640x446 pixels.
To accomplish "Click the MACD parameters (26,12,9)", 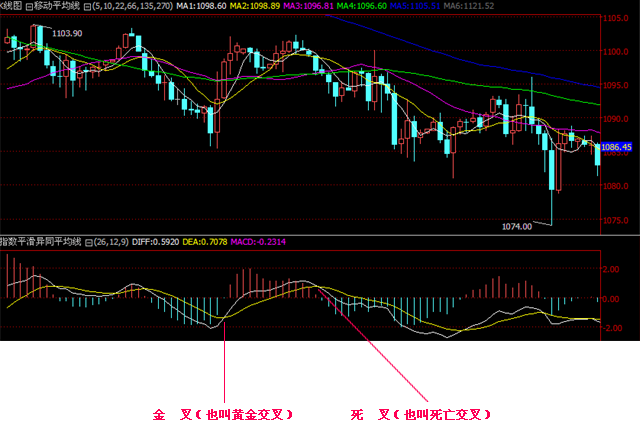I will (x=115, y=242).
